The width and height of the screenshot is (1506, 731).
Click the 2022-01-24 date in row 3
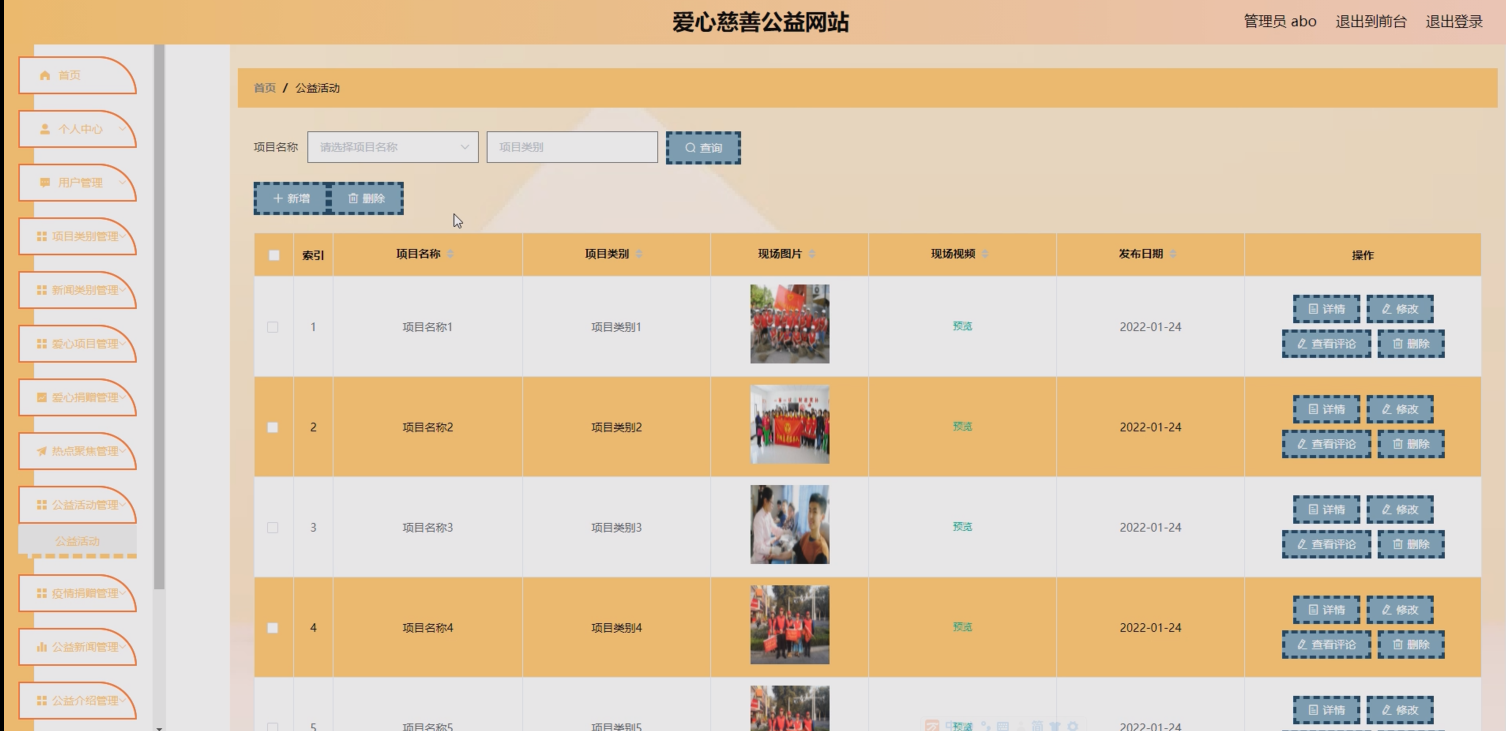coord(1150,527)
